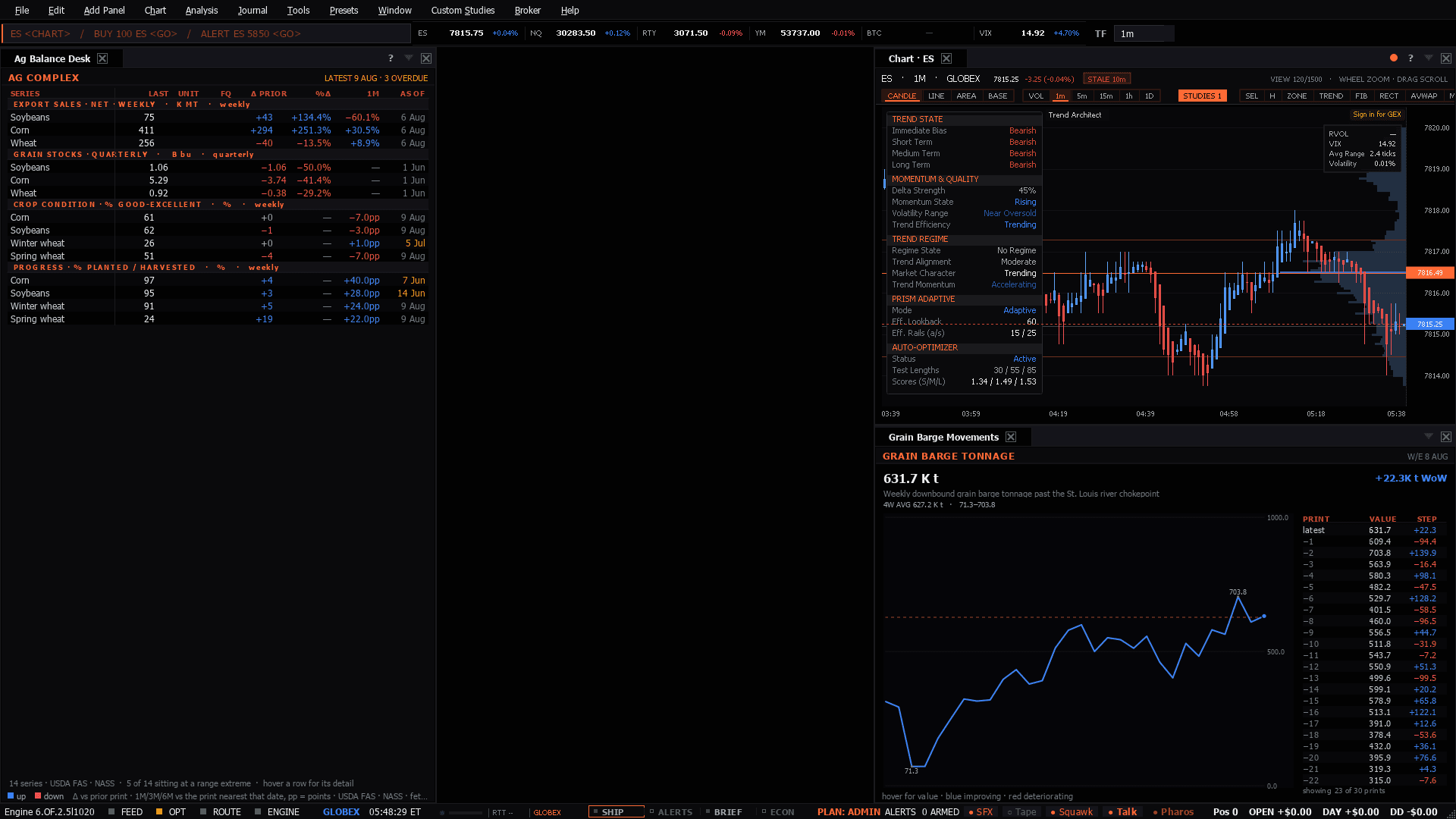Image resolution: width=1456 pixels, height=819 pixels.
Task: Open Grain Barge Movements panel dropdown
Action: (x=1429, y=437)
